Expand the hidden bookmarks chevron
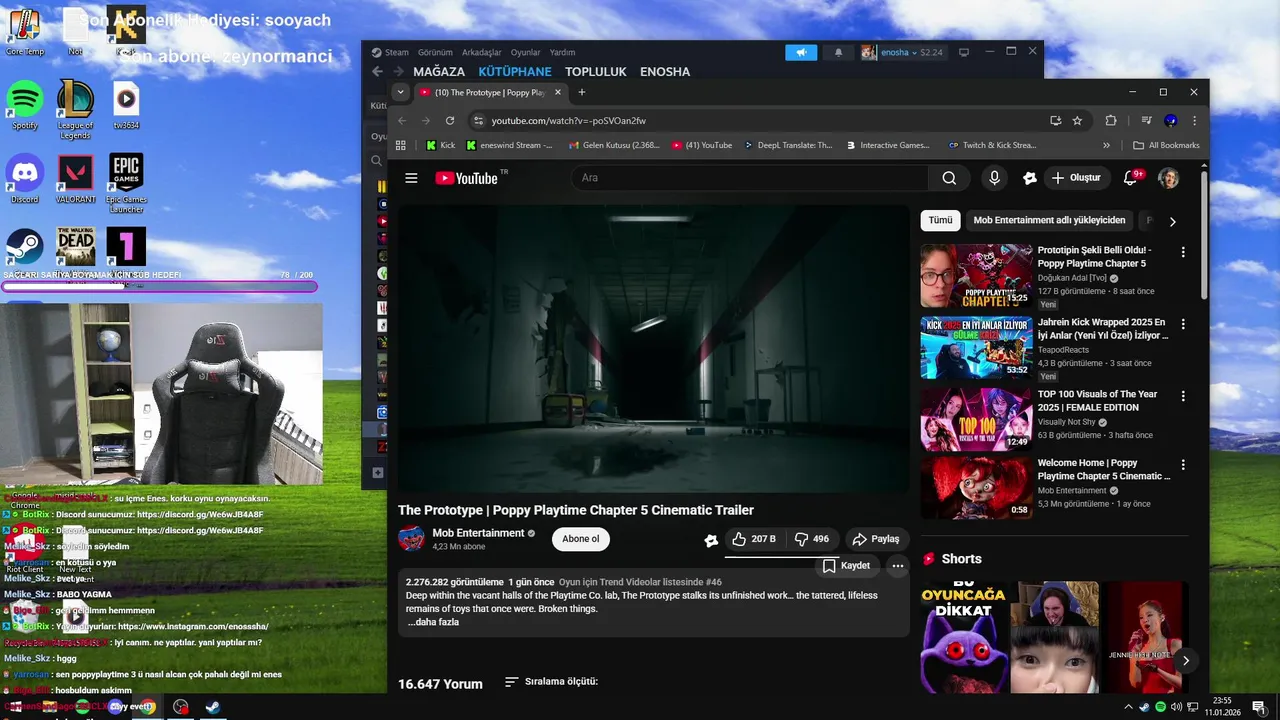Image resolution: width=1280 pixels, height=720 pixels. (x=1106, y=145)
